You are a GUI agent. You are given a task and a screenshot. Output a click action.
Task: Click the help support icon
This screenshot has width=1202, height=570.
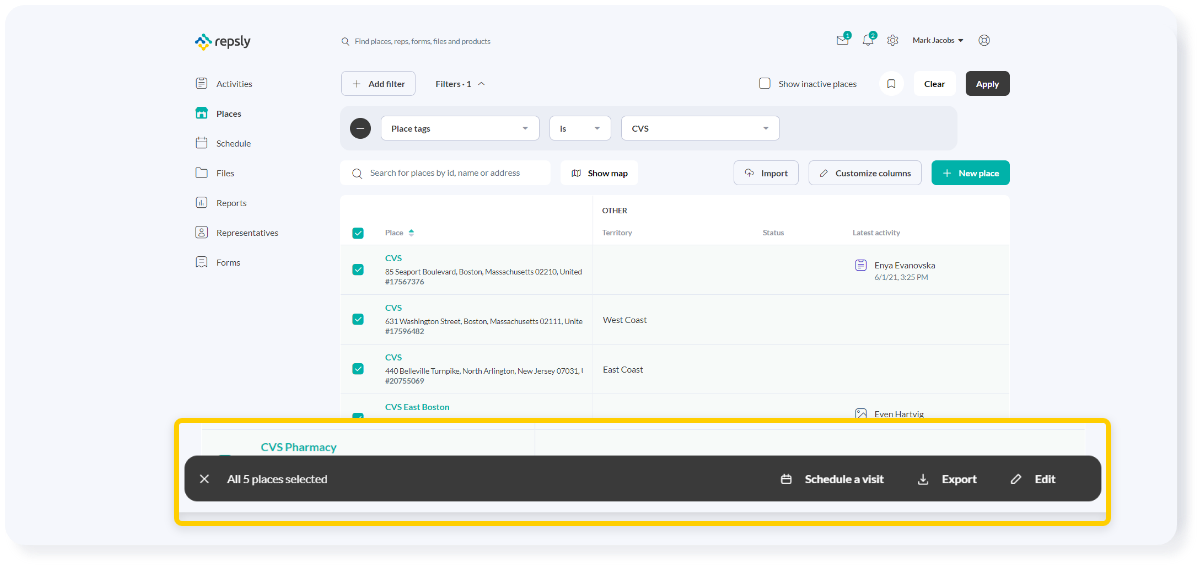tap(984, 41)
